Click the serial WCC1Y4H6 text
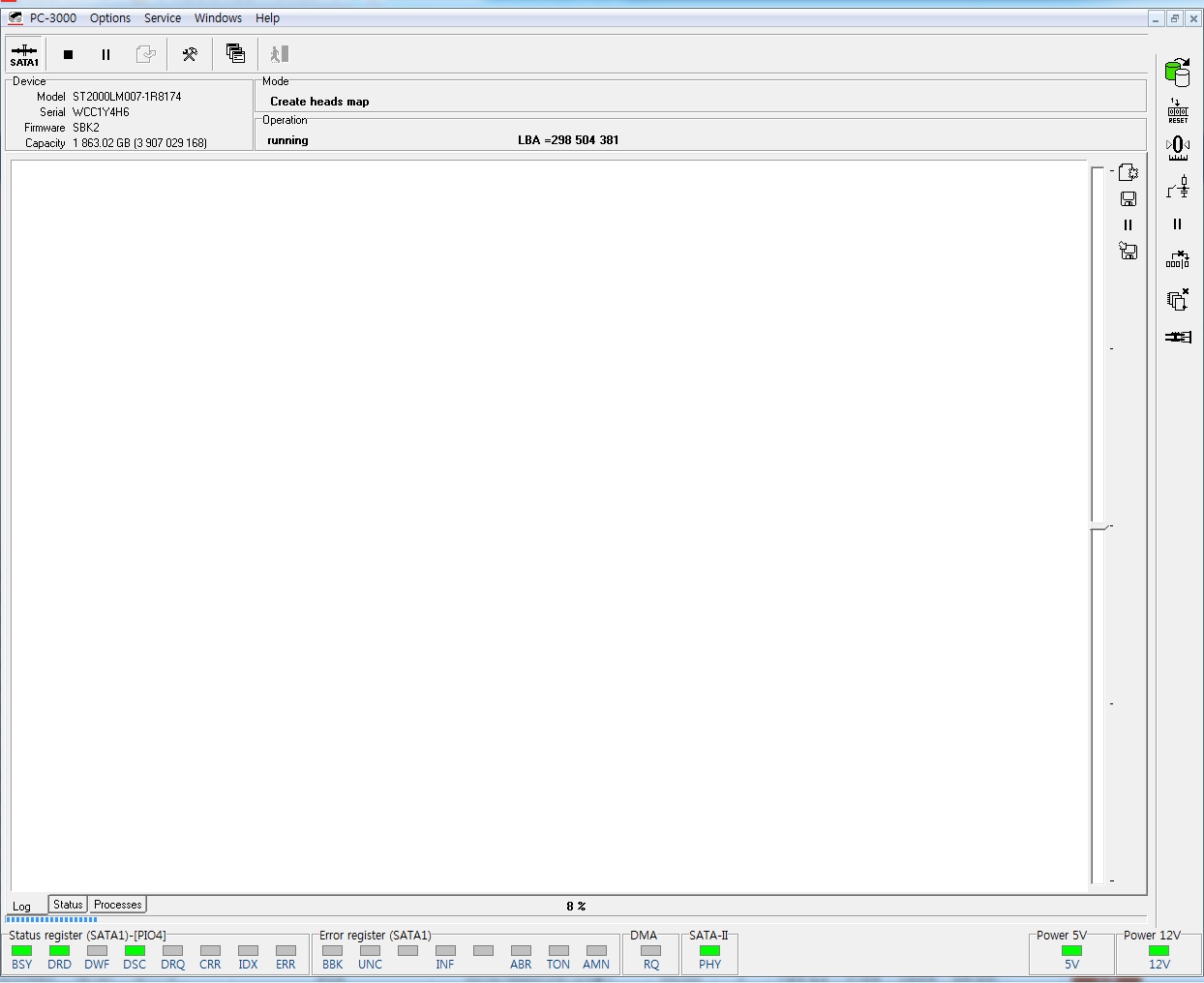 click(x=101, y=112)
